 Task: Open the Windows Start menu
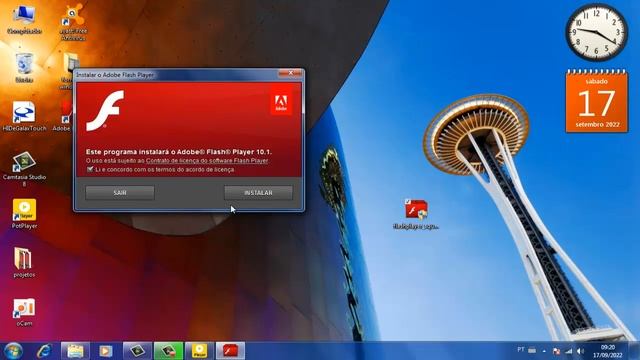pos(13,351)
